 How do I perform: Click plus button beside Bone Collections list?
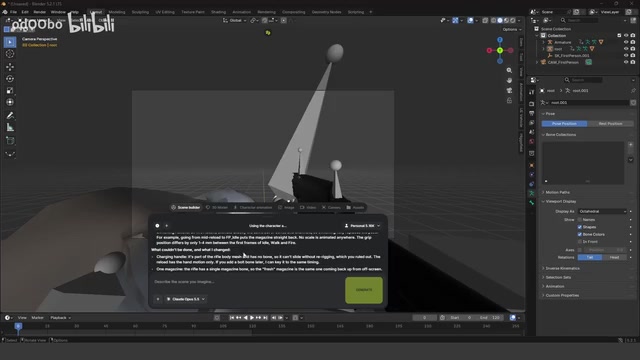(631, 145)
